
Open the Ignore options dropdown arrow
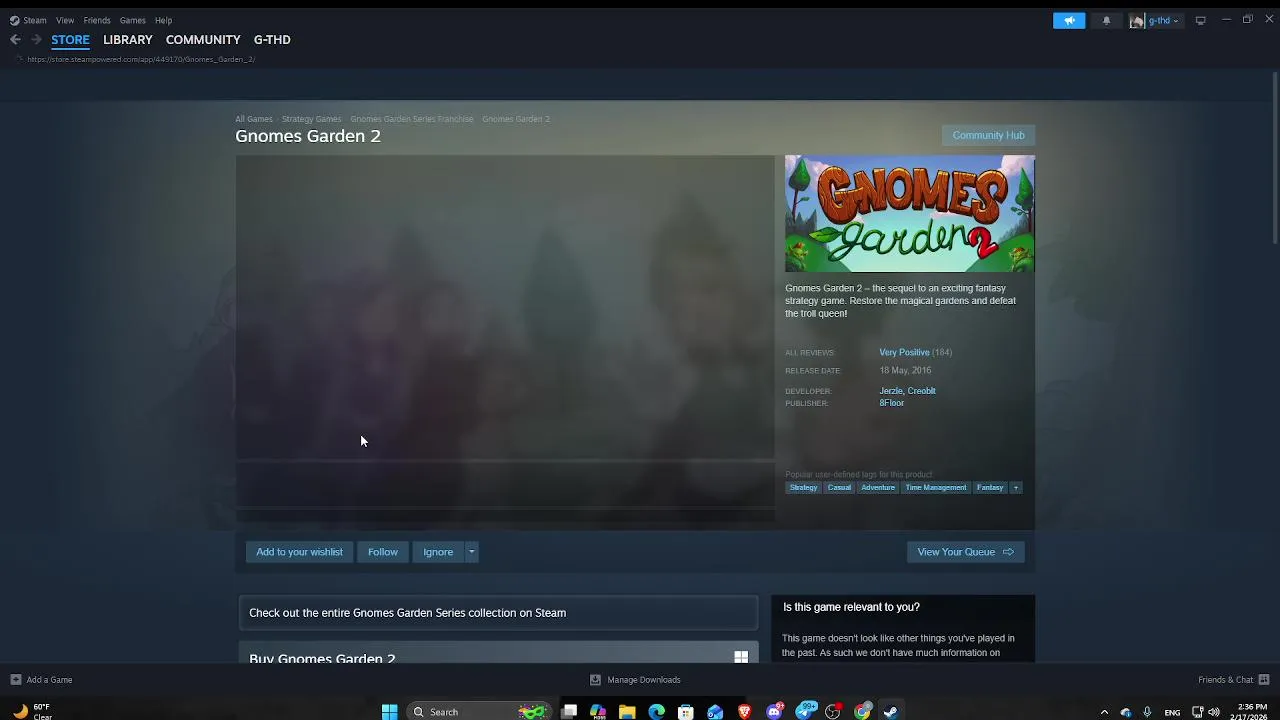tap(471, 552)
